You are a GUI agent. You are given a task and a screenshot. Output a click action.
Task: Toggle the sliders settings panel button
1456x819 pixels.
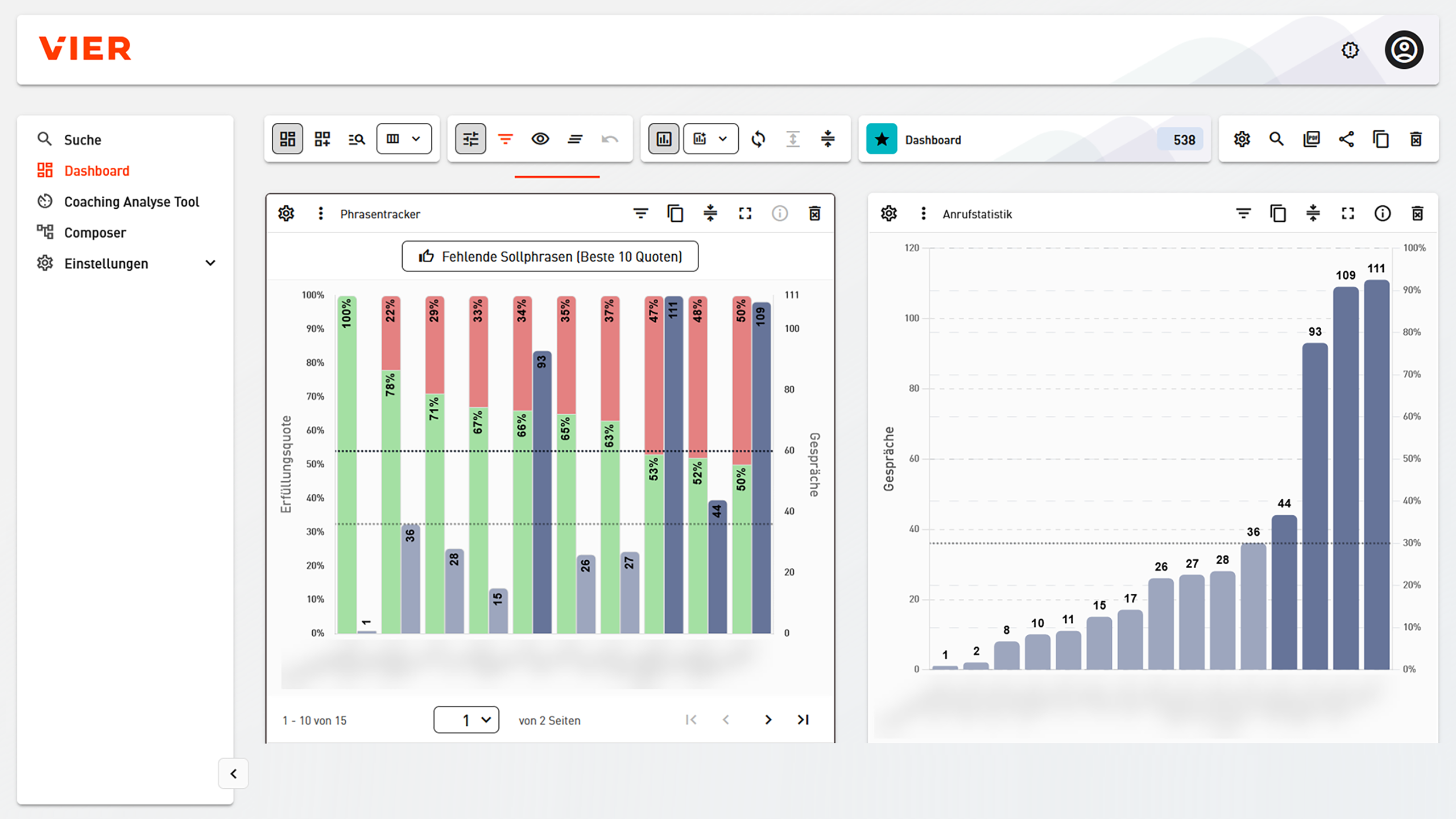(470, 139)
